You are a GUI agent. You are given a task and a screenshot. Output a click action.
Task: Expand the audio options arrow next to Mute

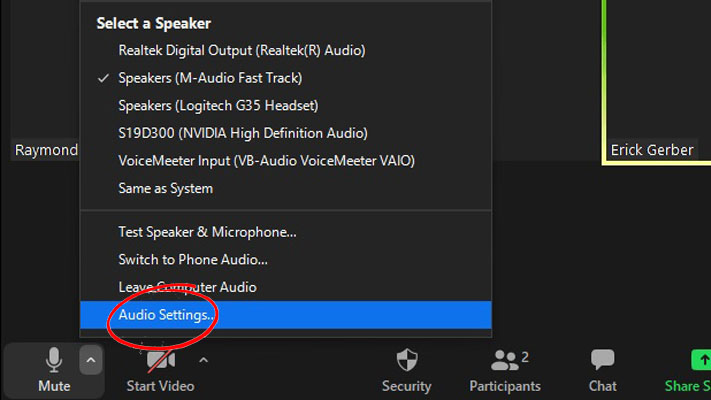(x=91, y=360)
